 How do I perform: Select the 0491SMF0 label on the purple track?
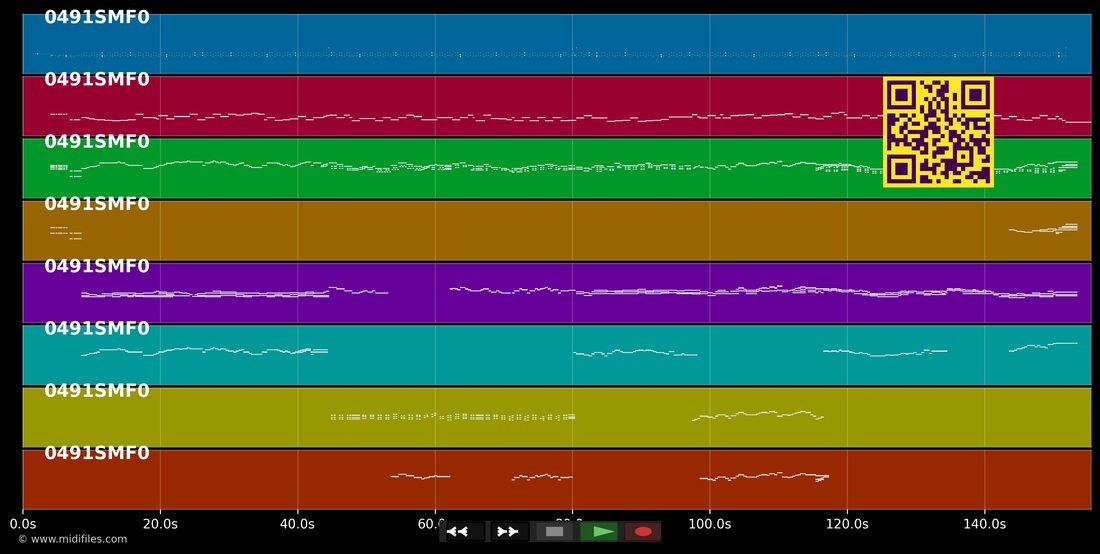(97, 266)
